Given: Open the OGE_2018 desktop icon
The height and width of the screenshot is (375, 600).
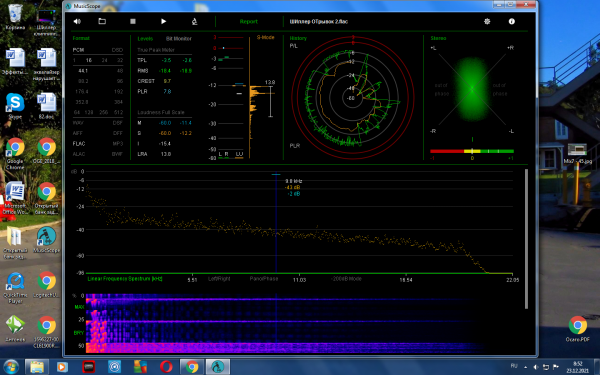Looking at the screenshot, I should click(x=47, y=150).
